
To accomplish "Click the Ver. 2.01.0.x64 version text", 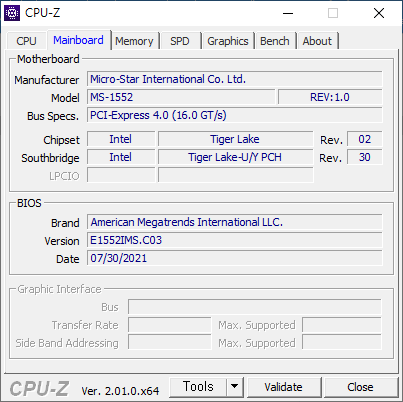I will (120, 391).
